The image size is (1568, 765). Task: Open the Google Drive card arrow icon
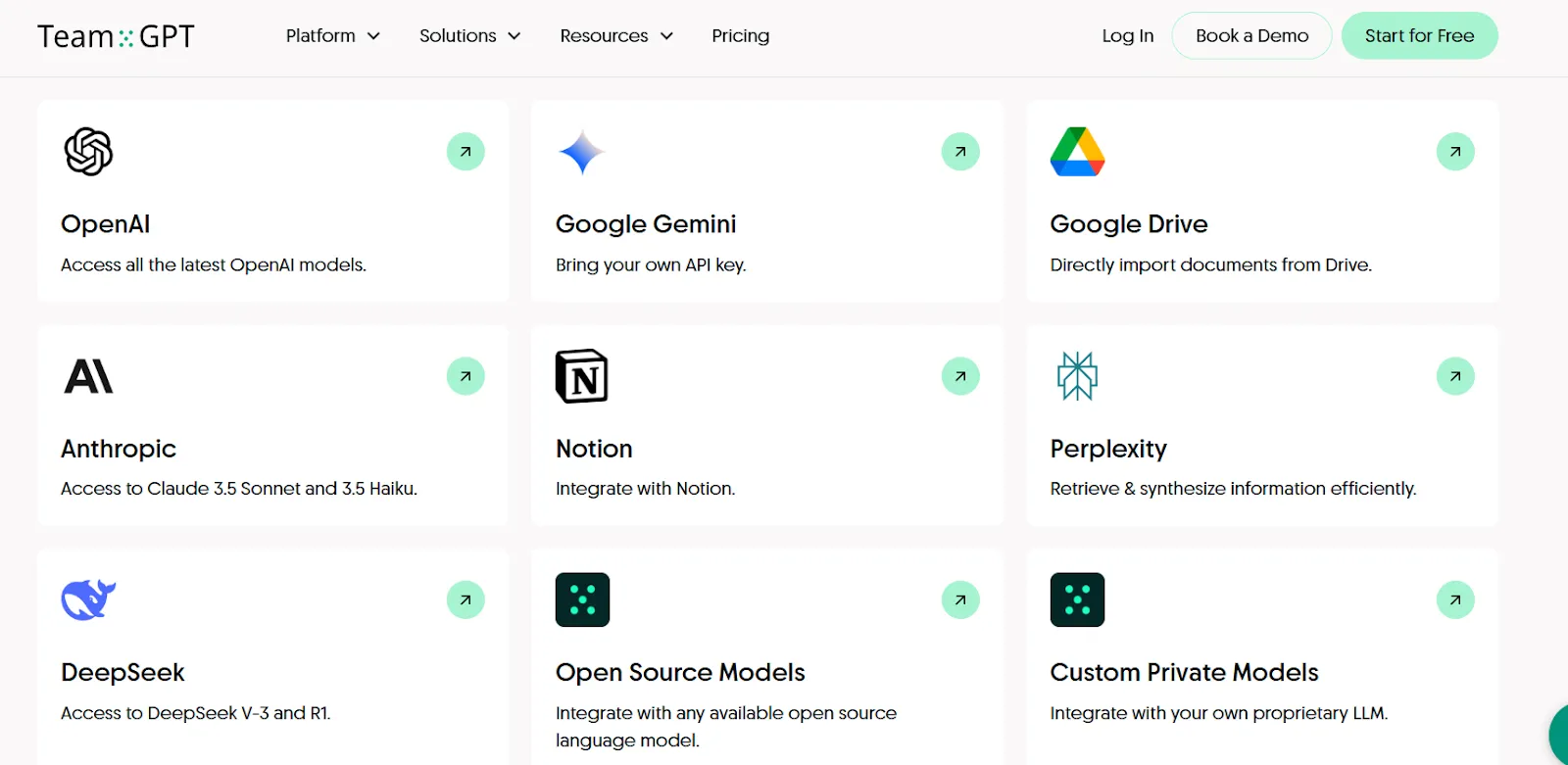point(1455,152)
